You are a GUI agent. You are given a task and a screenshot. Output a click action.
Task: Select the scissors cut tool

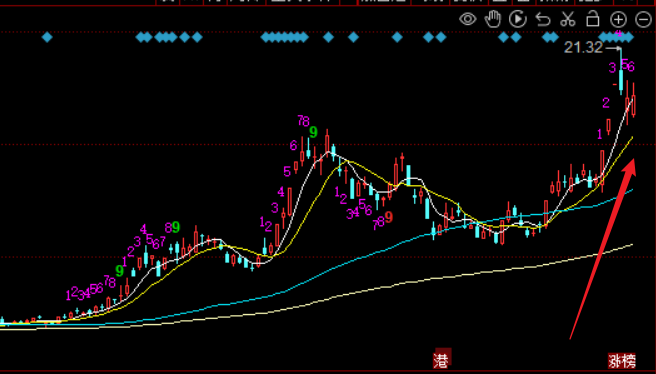click(568, 19)
